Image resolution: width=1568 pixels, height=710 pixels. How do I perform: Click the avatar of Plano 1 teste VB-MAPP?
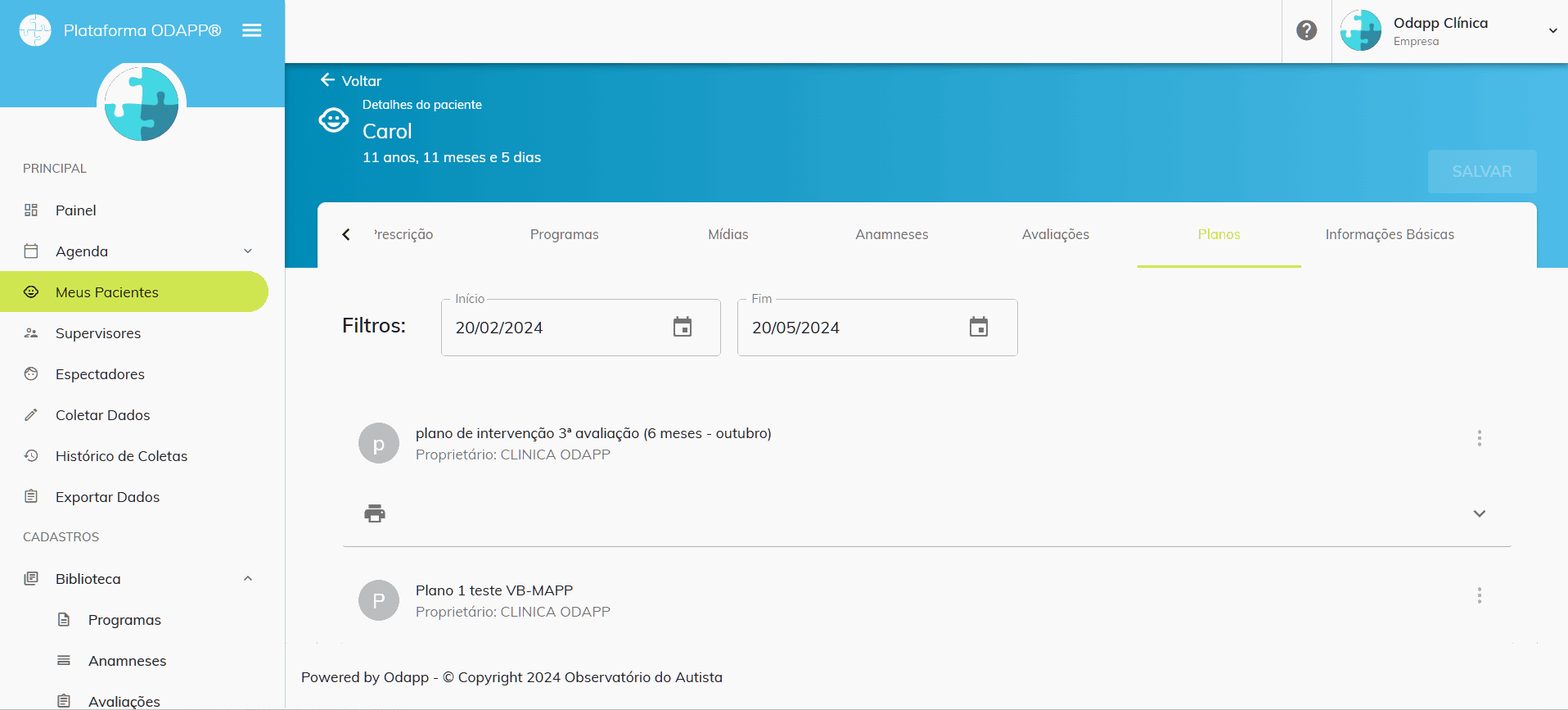379,600
